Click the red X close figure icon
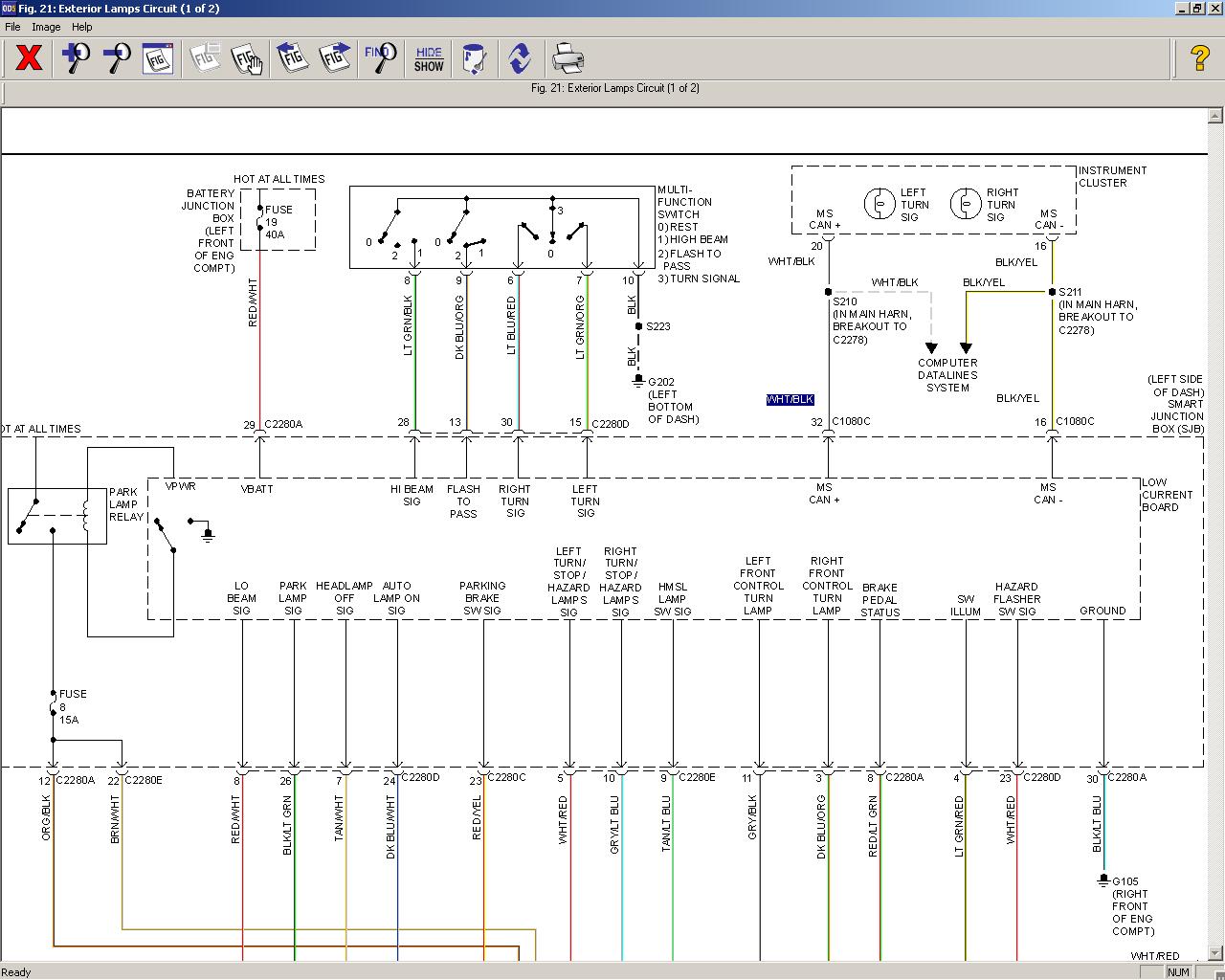This screenshot has height=980, width=1225. (29, 58)
